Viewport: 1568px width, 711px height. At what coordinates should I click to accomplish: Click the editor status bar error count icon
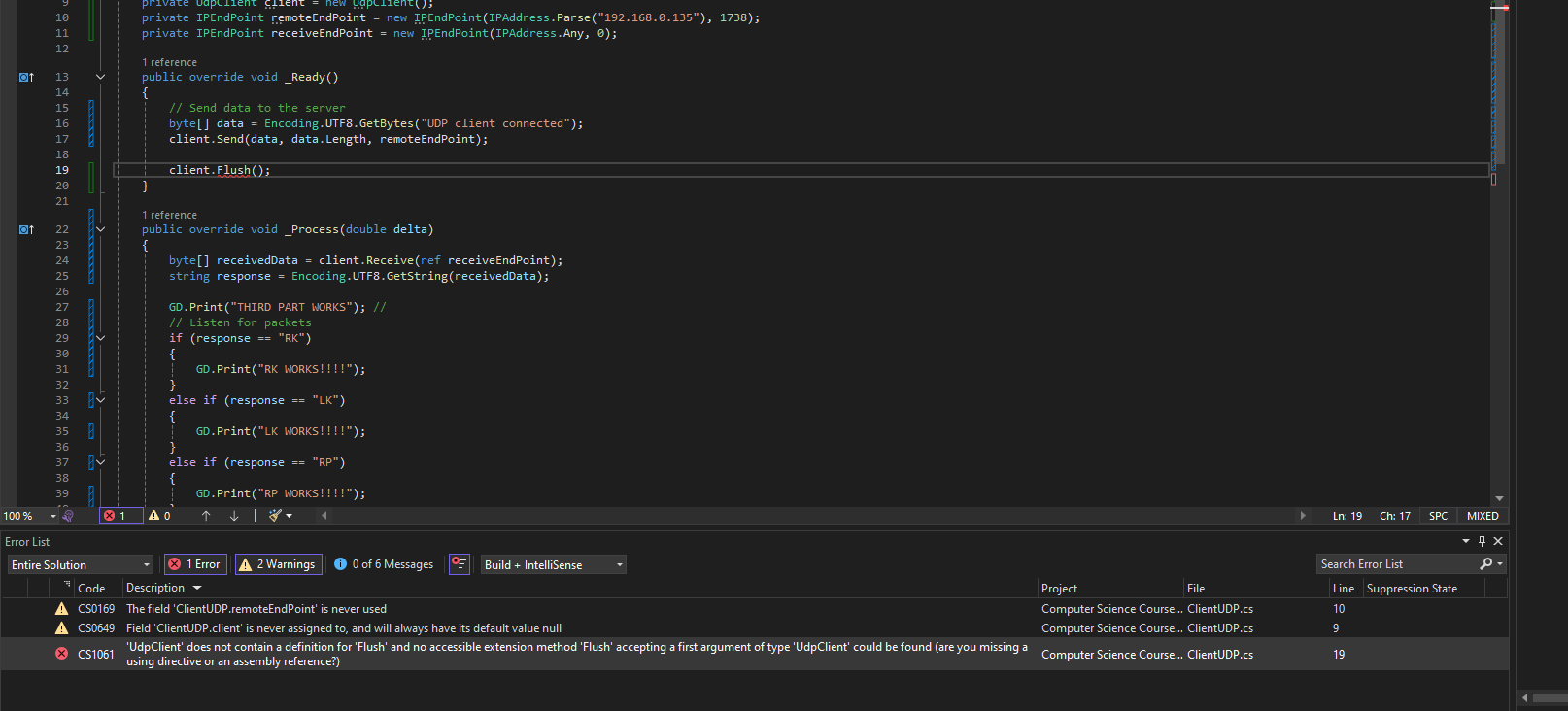click(x=110, y=516)
